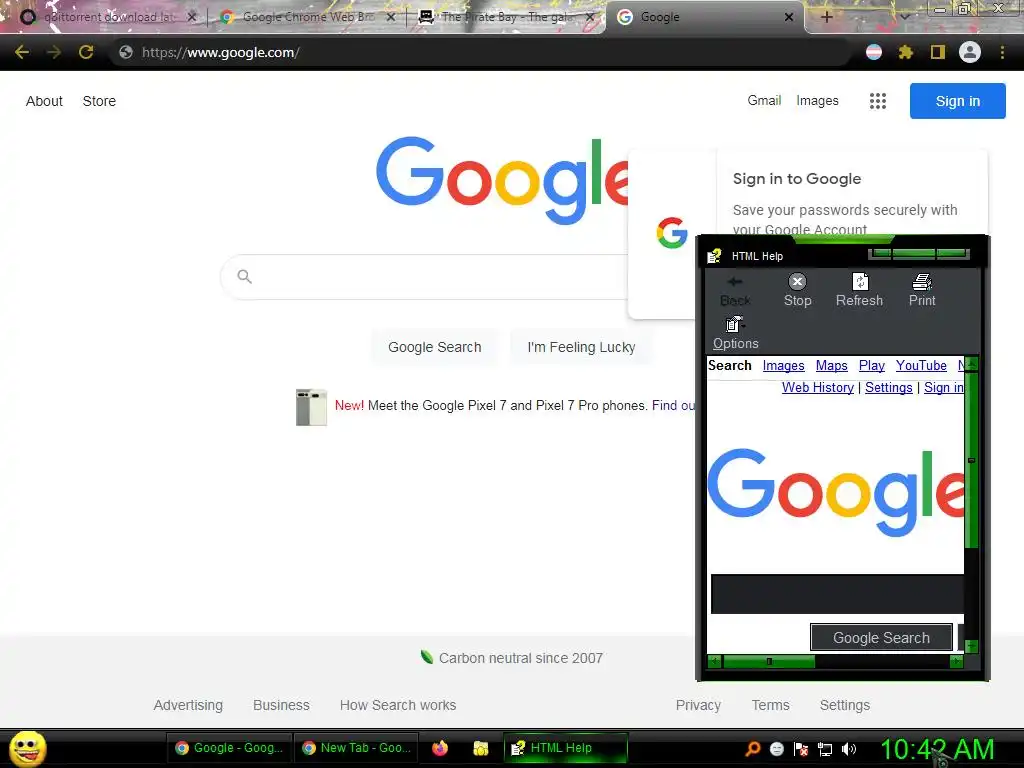Click the main Google search box
Viewport: 1024px width, 768px height.
coord(424,277)
